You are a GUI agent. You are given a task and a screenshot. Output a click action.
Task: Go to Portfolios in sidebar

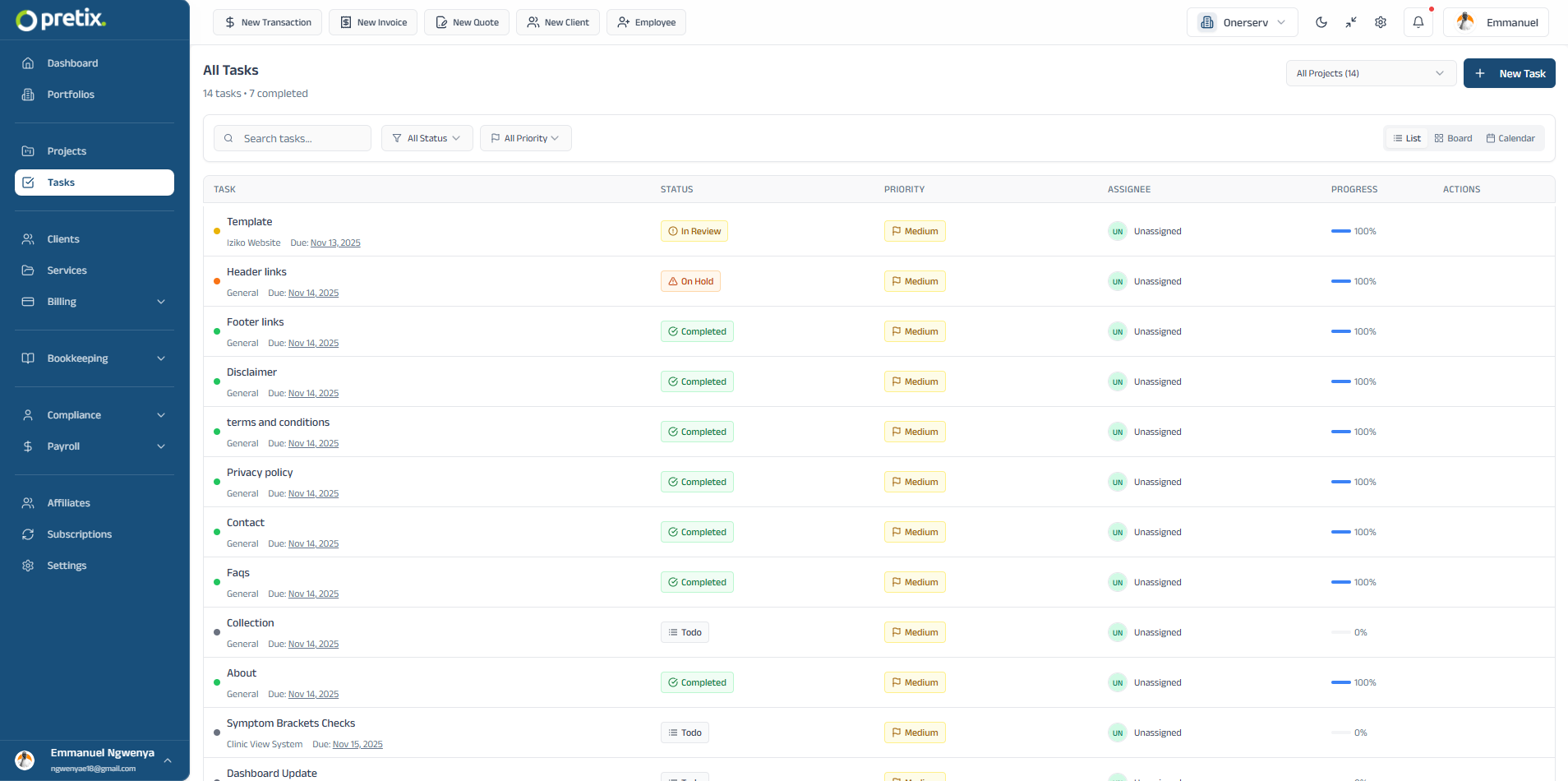71,95
